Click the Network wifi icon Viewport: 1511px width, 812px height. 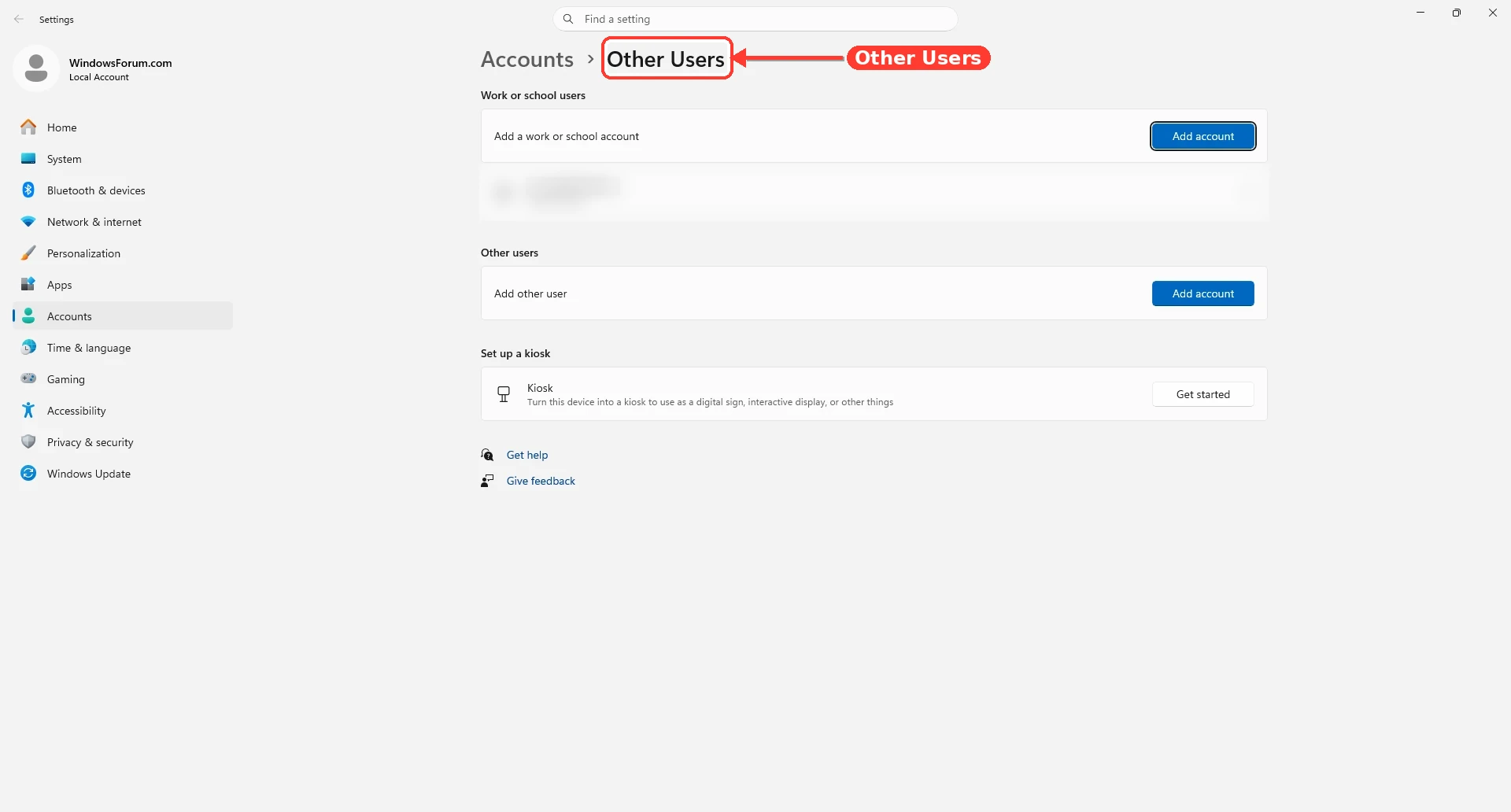pyautogui.click(x=28, y=222)
